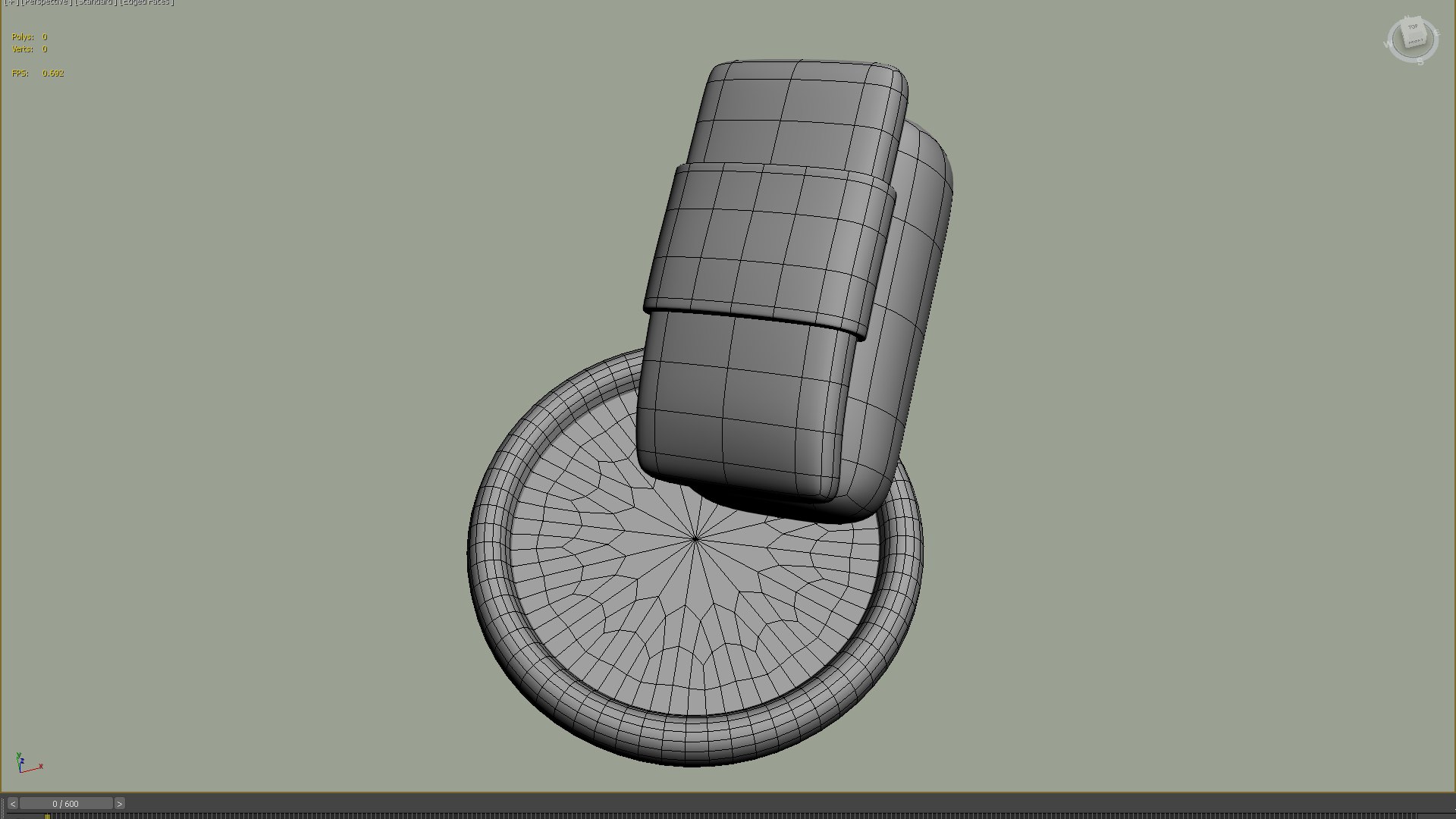The height and width of the screenshot is (819, 1456).
Task: Click the 0 / 600 time slider
Action: (x=66, y=804)
